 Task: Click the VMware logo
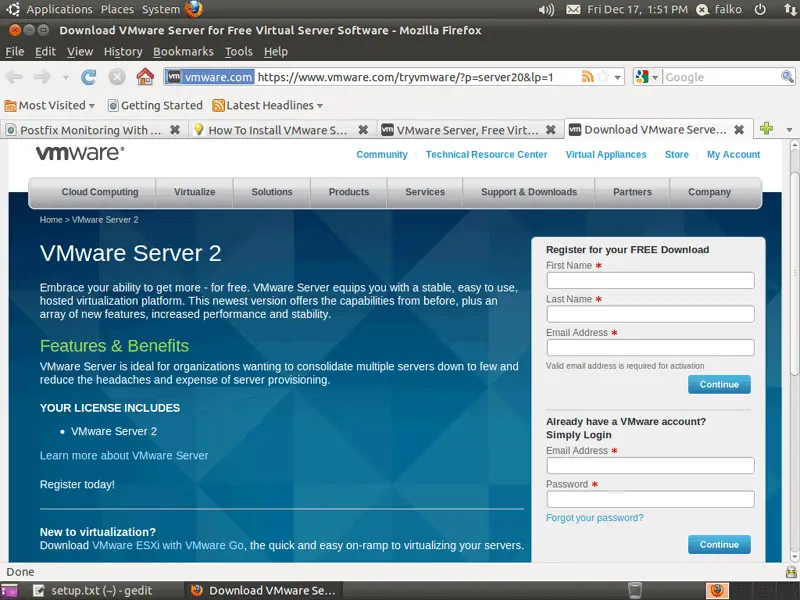click(80, 153)
